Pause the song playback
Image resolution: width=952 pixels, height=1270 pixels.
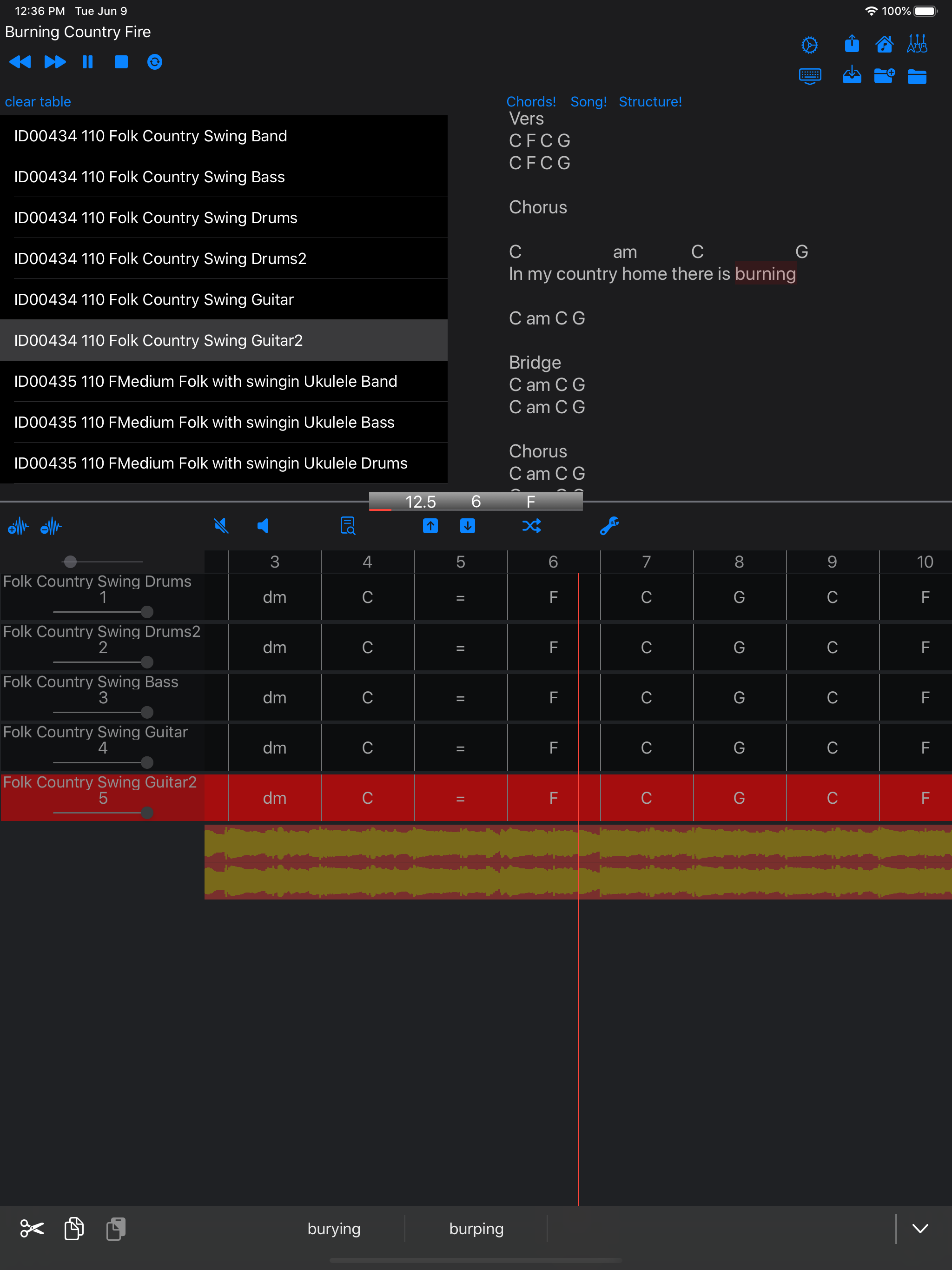(x=87, y=62)
